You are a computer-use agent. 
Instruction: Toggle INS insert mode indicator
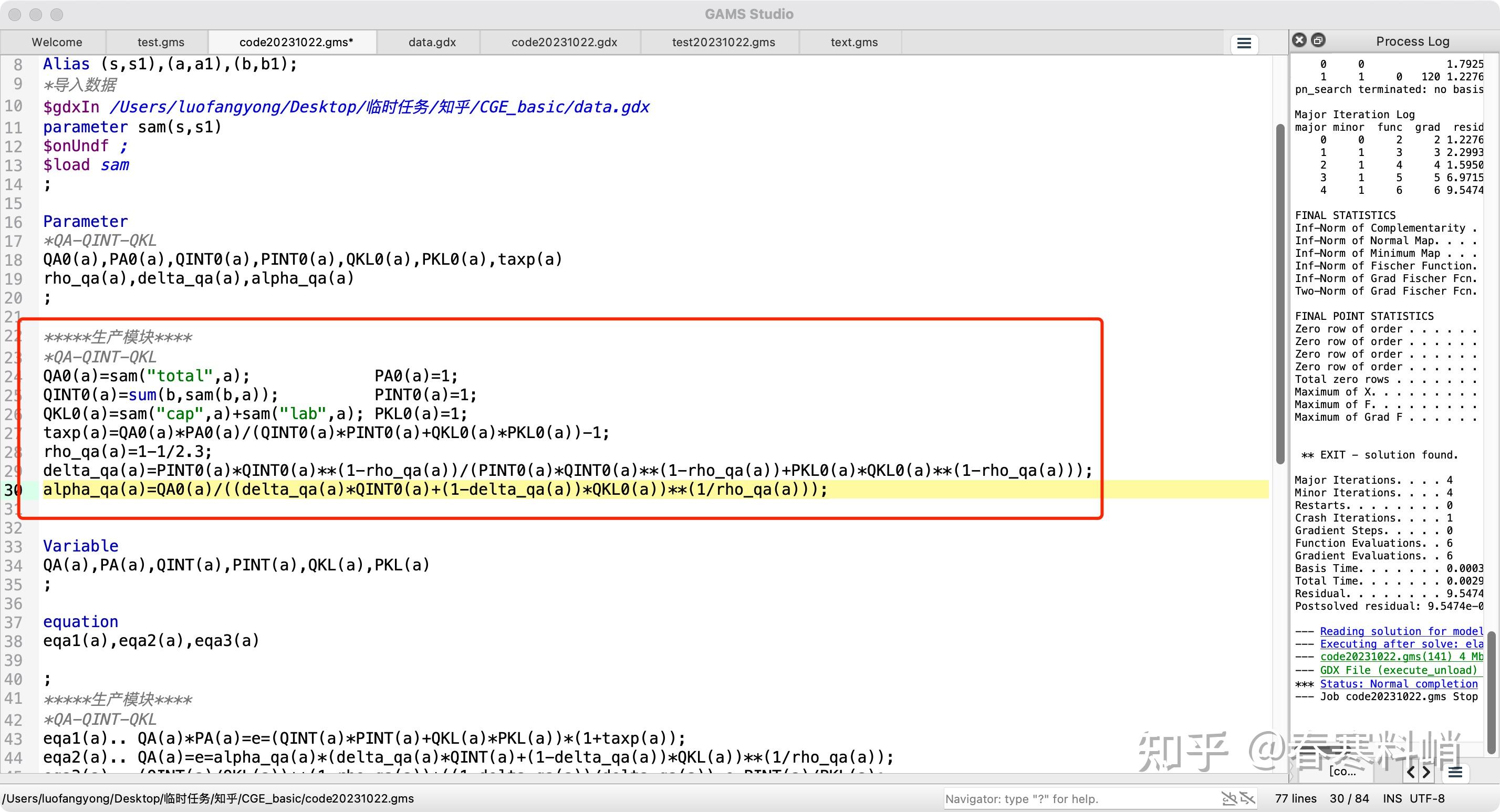point(1392,798)
